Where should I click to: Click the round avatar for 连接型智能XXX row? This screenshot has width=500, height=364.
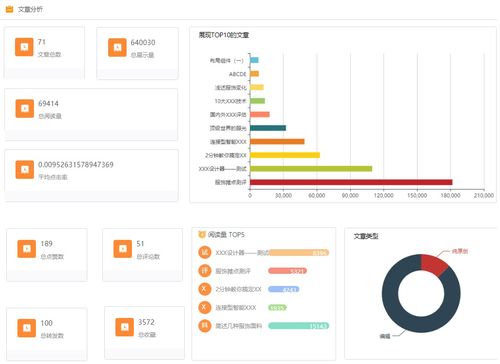(x=204, y=307)
